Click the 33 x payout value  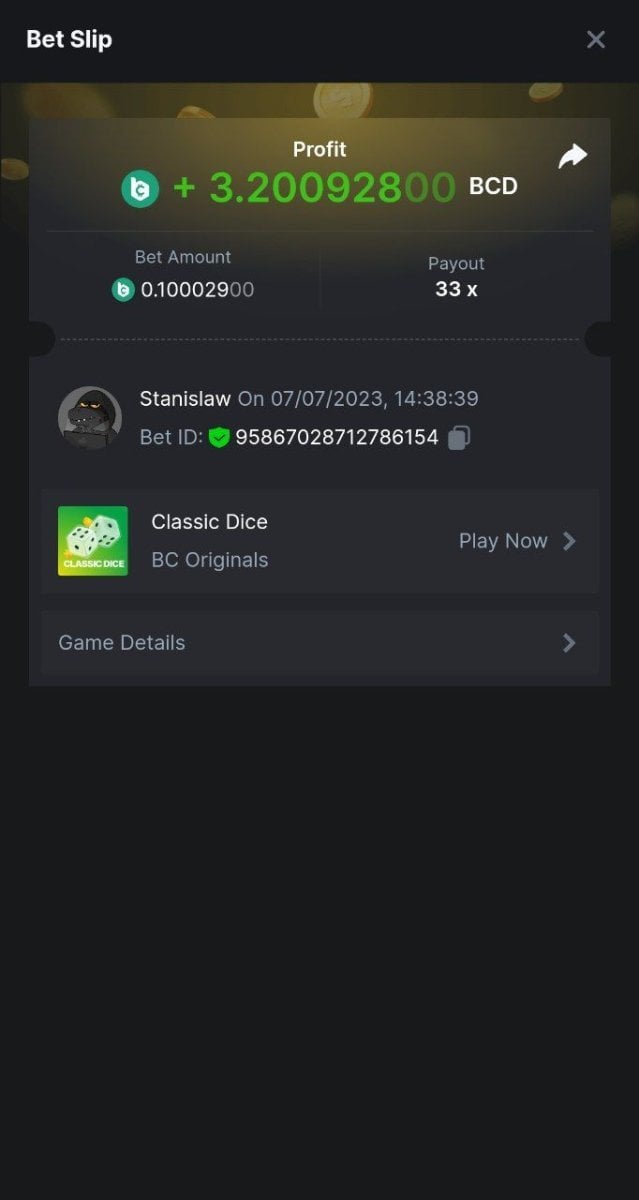(456, 289)
